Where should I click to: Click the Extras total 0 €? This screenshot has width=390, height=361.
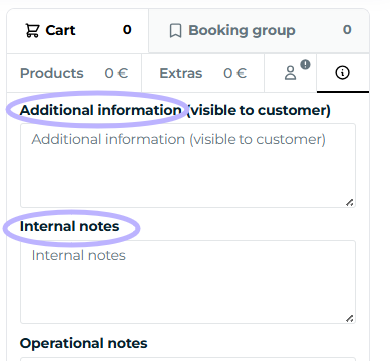click(235, 73)
